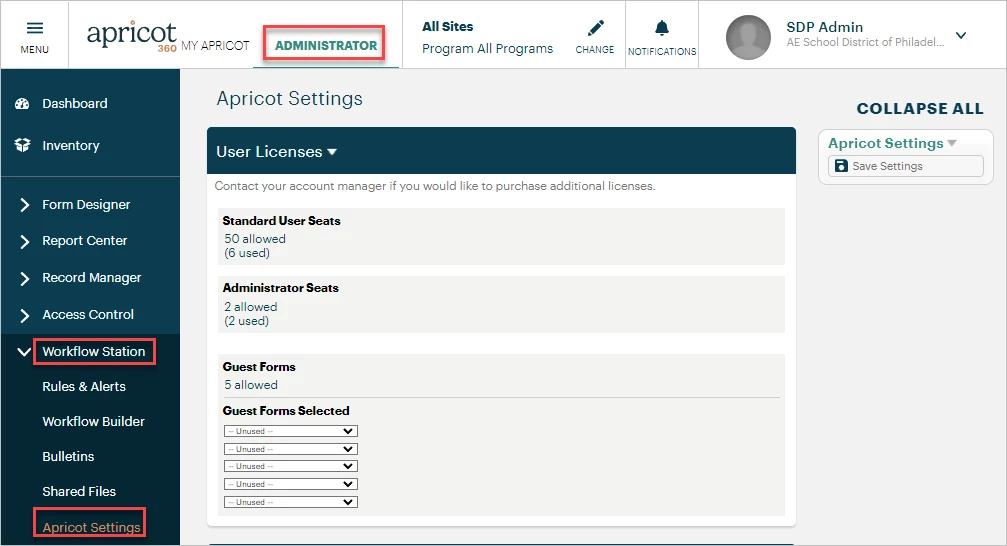Click the Guest Forms Selected heading
The height and width of the screenshot is (546, 1007).
point(286,411)
